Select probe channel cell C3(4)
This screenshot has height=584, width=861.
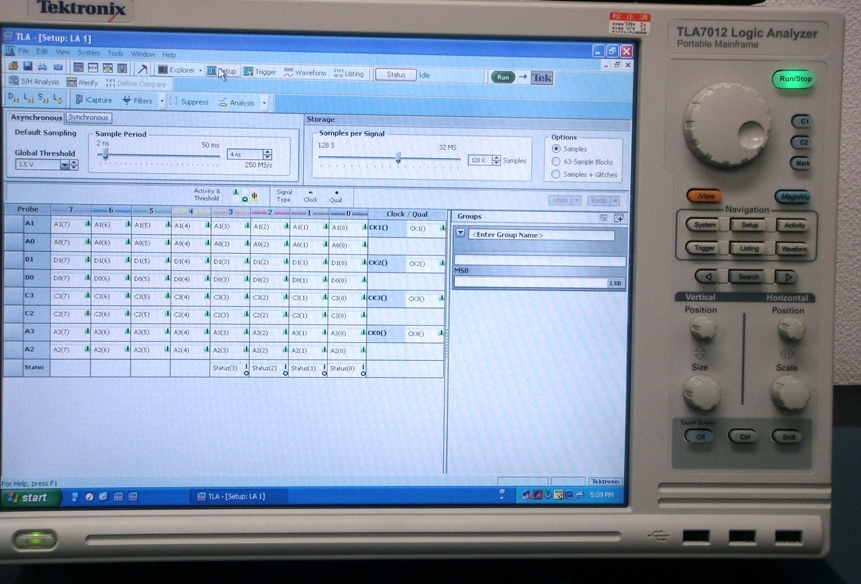point(191,297)
